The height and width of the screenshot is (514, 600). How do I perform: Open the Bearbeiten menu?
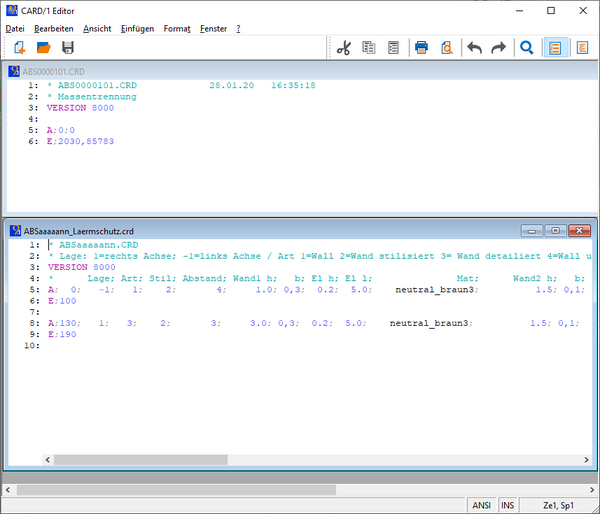click(54, 29)
